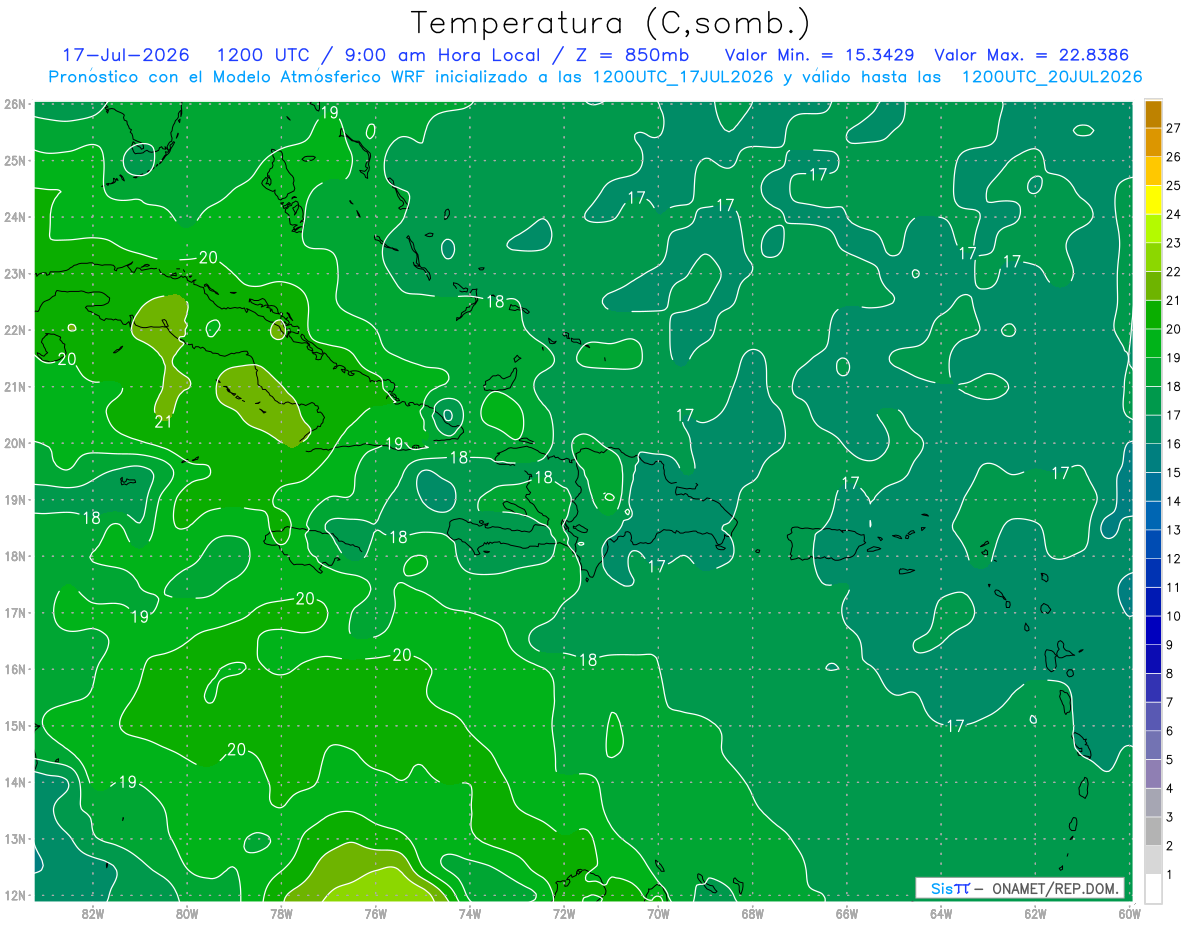Click the '27' value on color scale
The height and width of the screenshot is (927, 1200).
pos(1173,128)
